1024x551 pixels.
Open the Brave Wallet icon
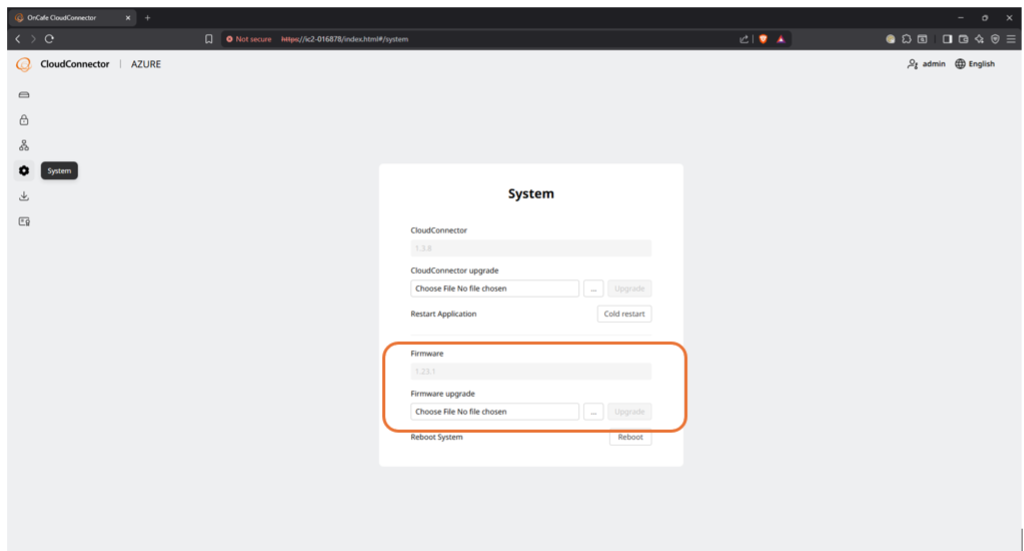[x=963, y=39]
